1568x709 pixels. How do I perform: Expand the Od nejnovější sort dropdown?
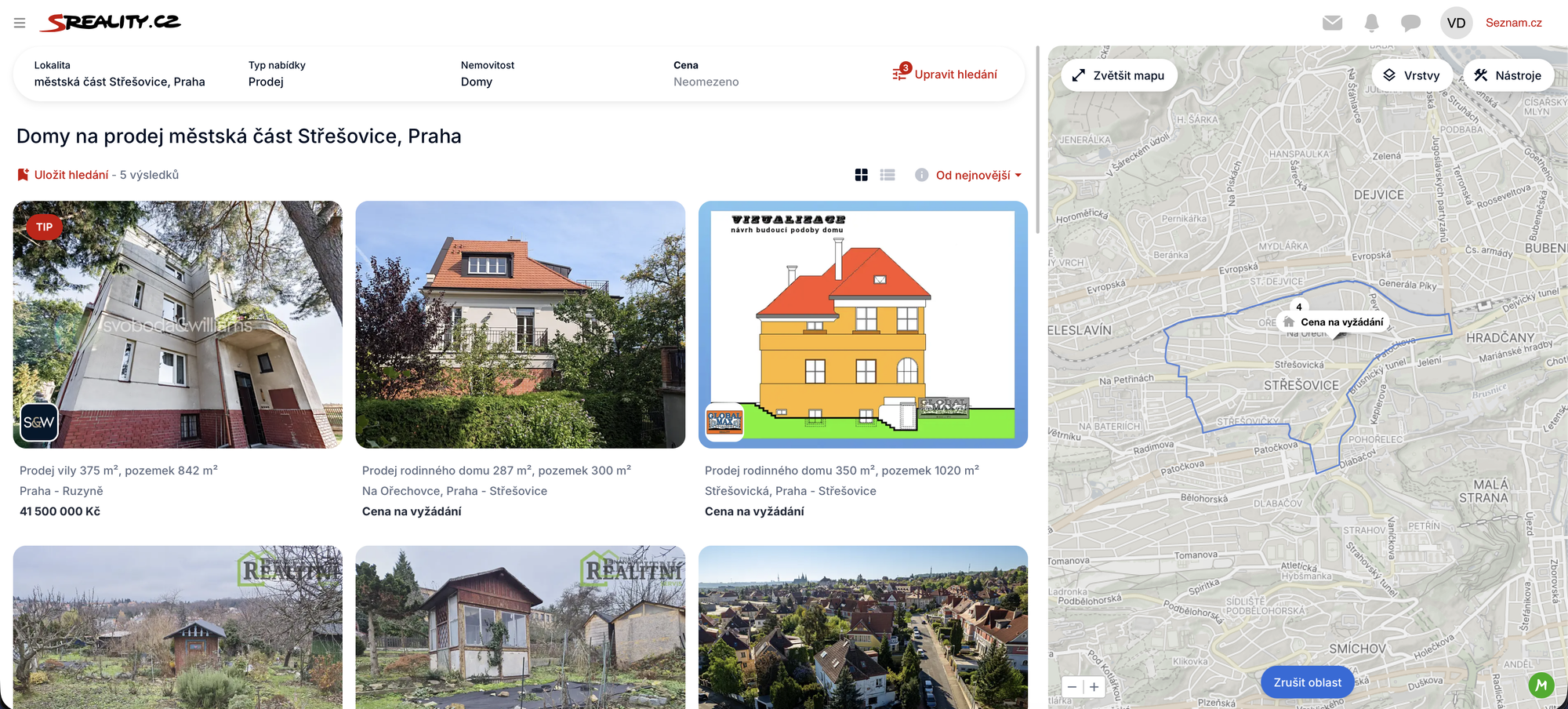(978, 175)
